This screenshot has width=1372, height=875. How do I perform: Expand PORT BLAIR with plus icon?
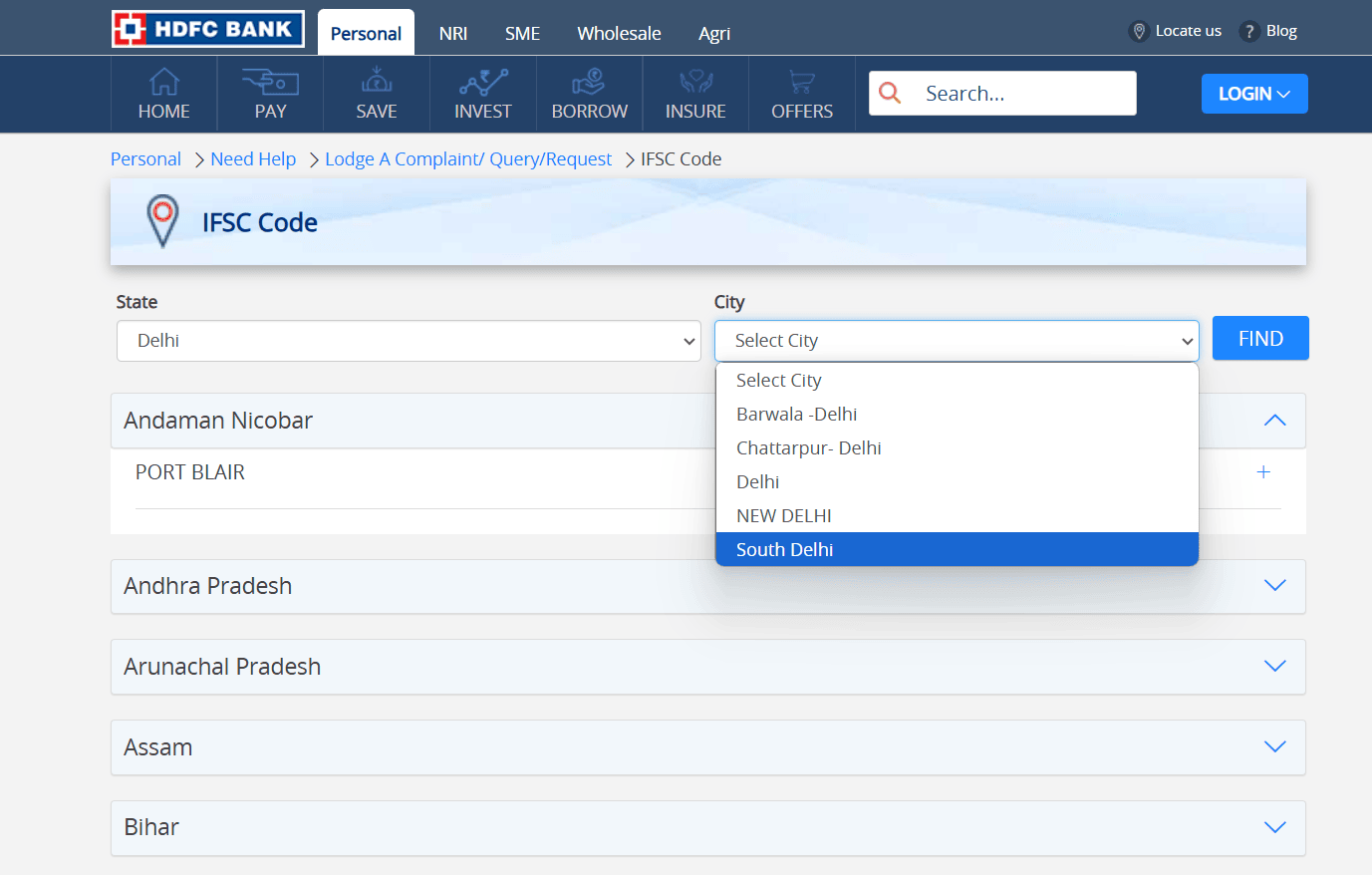pyautogui.click(x=1263, y=472)
